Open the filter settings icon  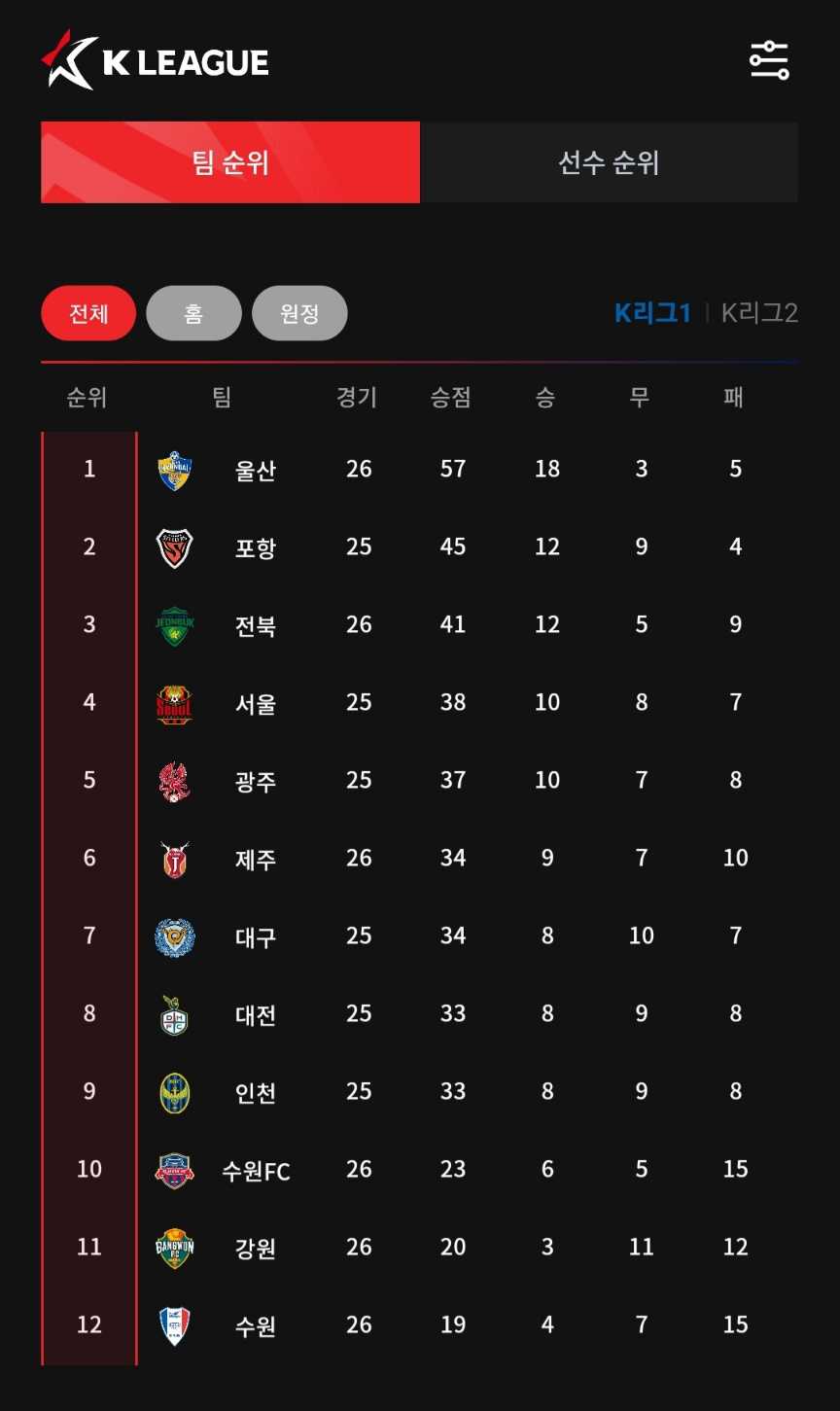tap(769, 60)
